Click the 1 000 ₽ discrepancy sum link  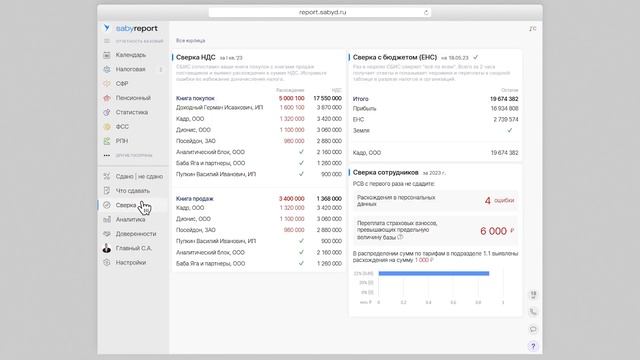[424, 260]
